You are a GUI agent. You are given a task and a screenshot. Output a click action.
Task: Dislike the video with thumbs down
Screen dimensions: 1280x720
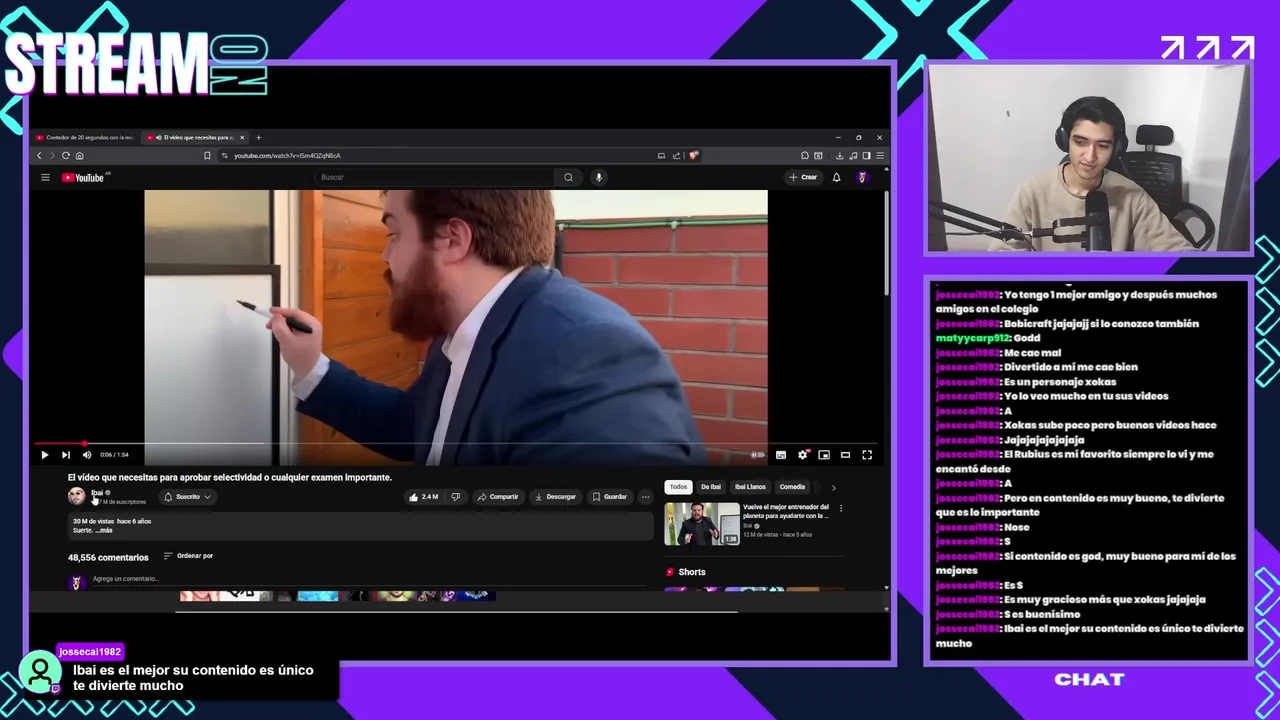[456, 497]
